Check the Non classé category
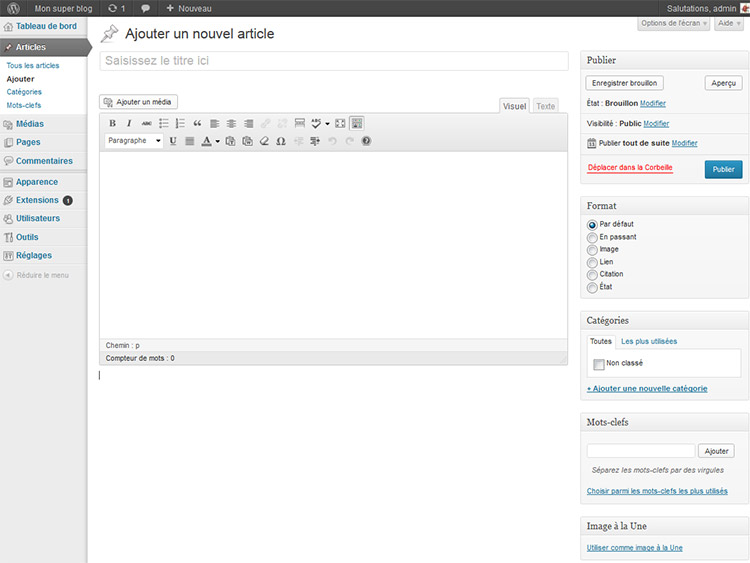 pos(598,364)
